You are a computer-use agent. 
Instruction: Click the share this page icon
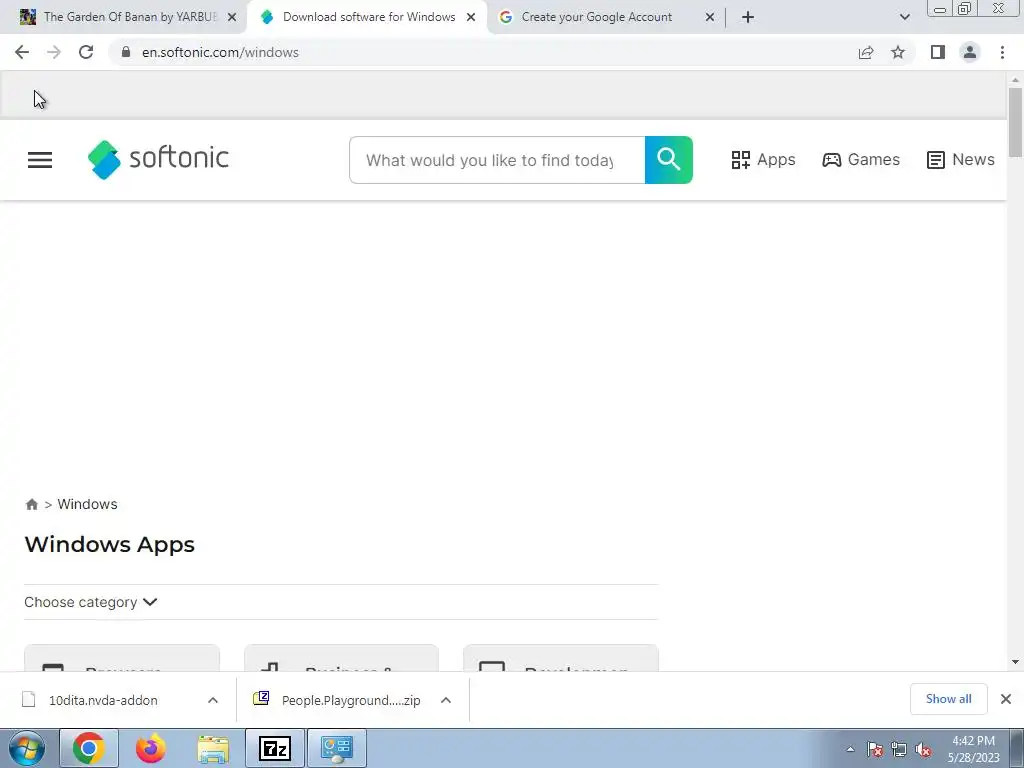pyautogui.click(x=866, y=52)
